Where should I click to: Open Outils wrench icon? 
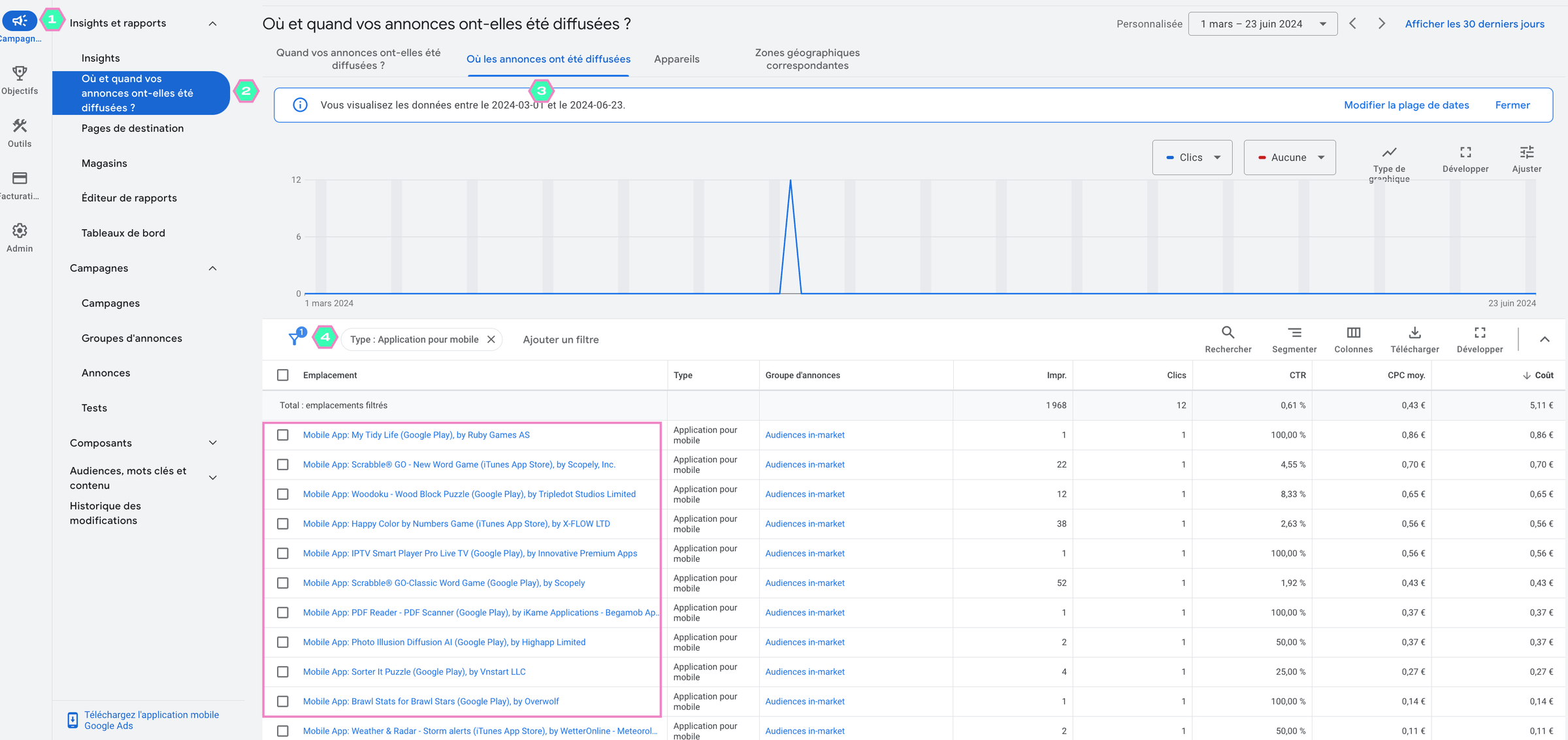(20, 125)
